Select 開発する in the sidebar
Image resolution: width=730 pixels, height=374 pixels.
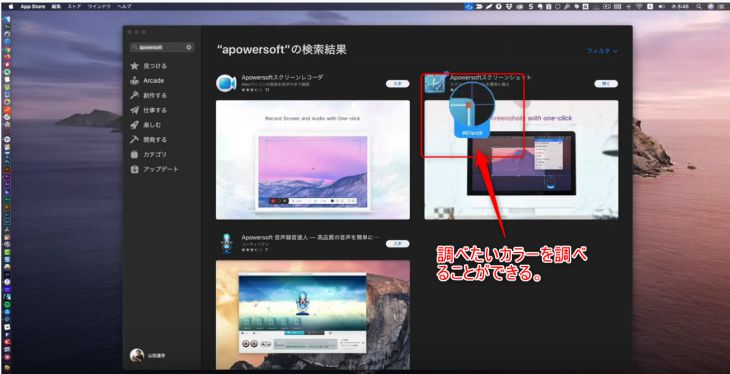tap(149, 139)
